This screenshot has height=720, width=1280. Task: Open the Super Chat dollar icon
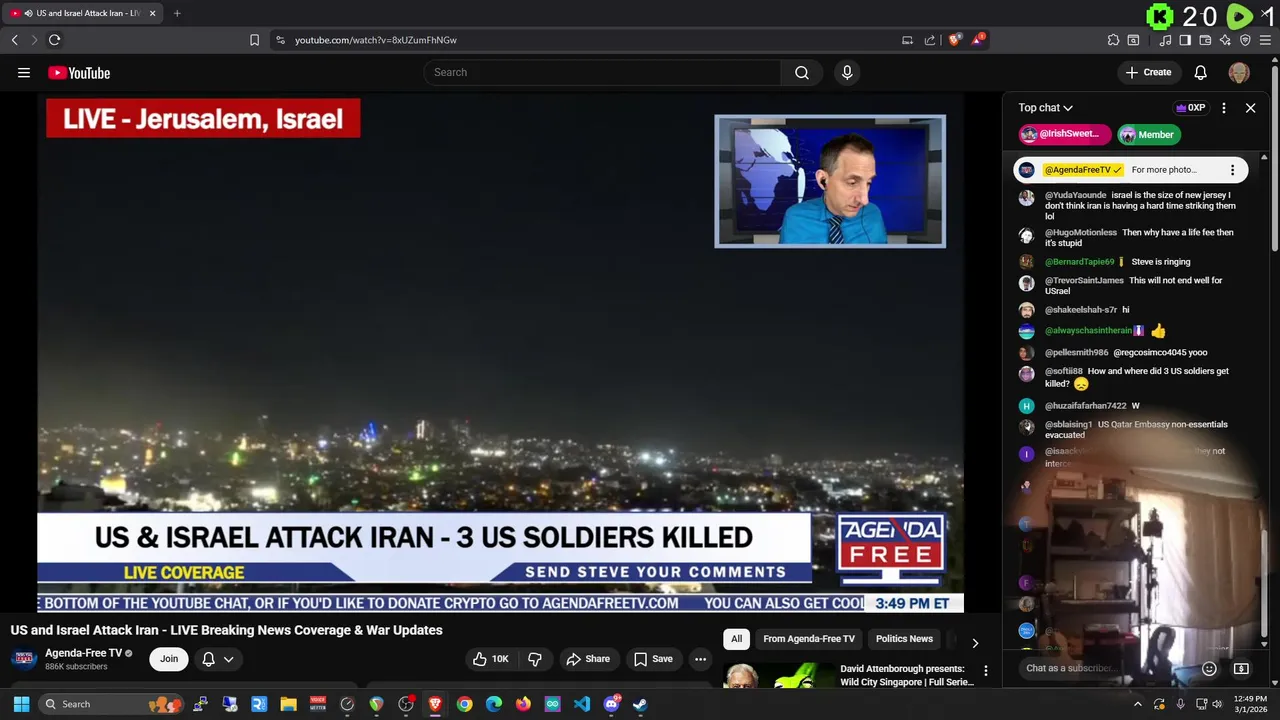point(1241,668)
